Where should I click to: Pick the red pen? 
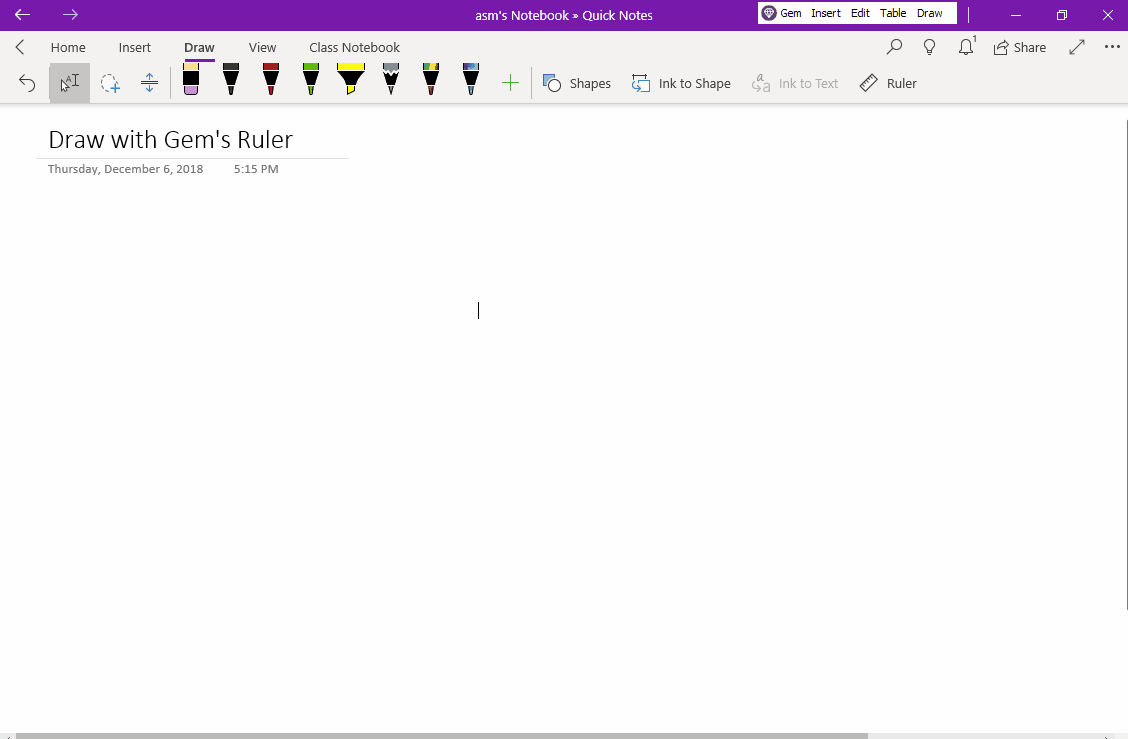271,79
